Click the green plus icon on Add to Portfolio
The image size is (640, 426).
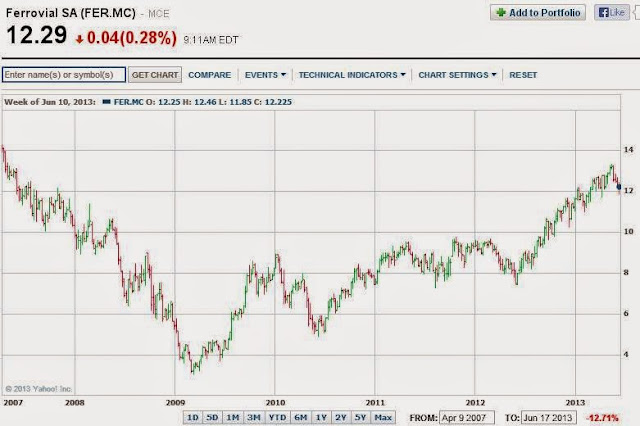(x=501, y=13)
